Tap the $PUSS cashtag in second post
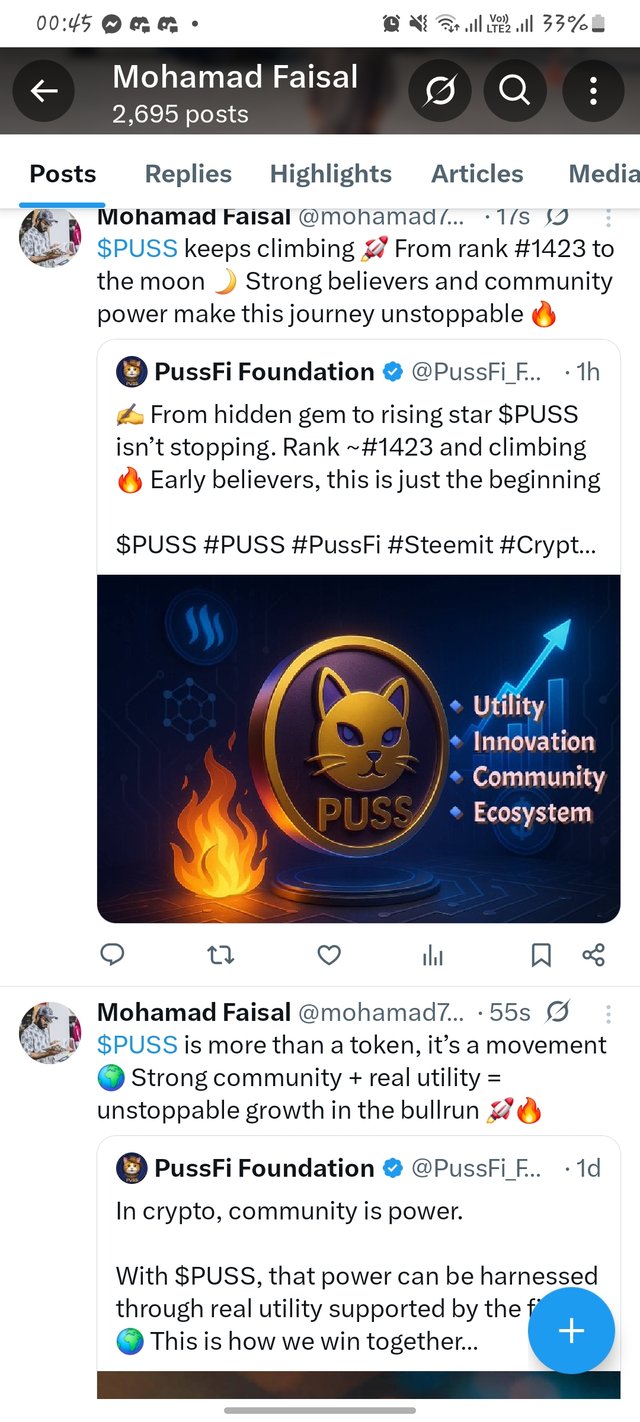Screen dimensions: 640x1422 click(x=137, y=1045)
